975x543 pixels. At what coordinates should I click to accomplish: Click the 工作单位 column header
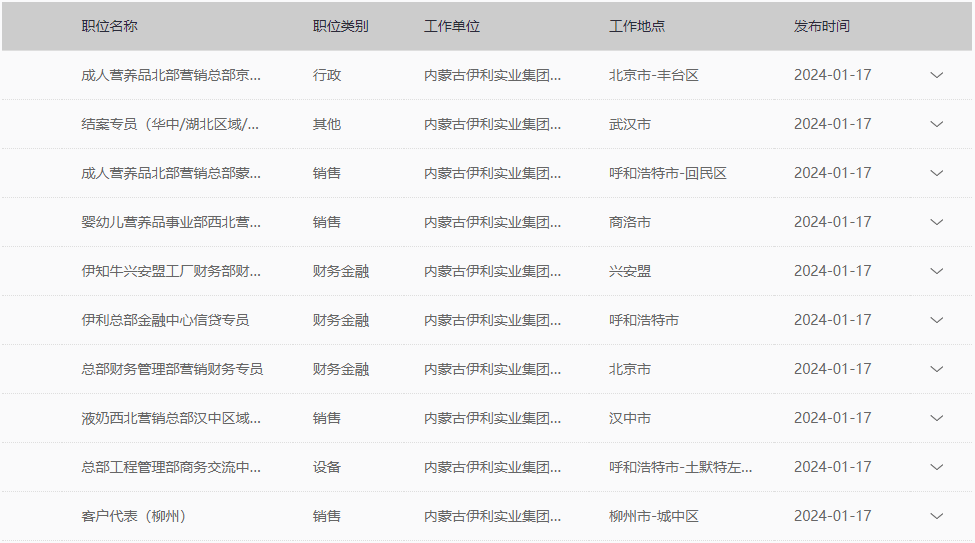(x=452, y=26)
